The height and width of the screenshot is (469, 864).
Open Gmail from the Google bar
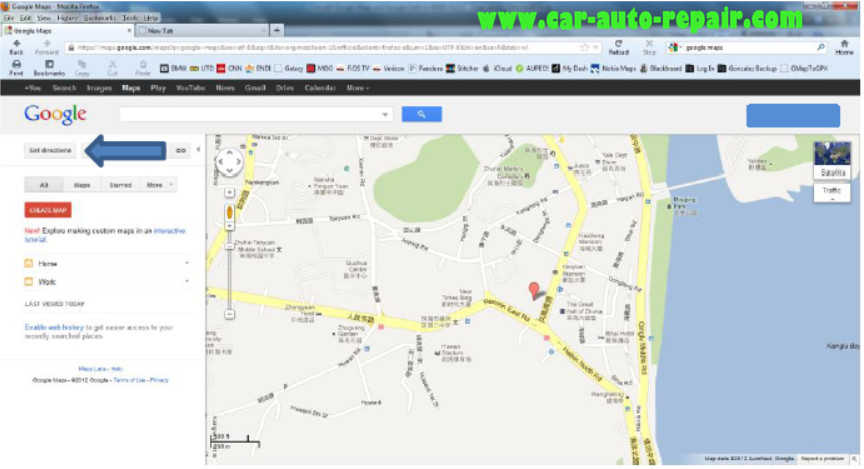255,88
